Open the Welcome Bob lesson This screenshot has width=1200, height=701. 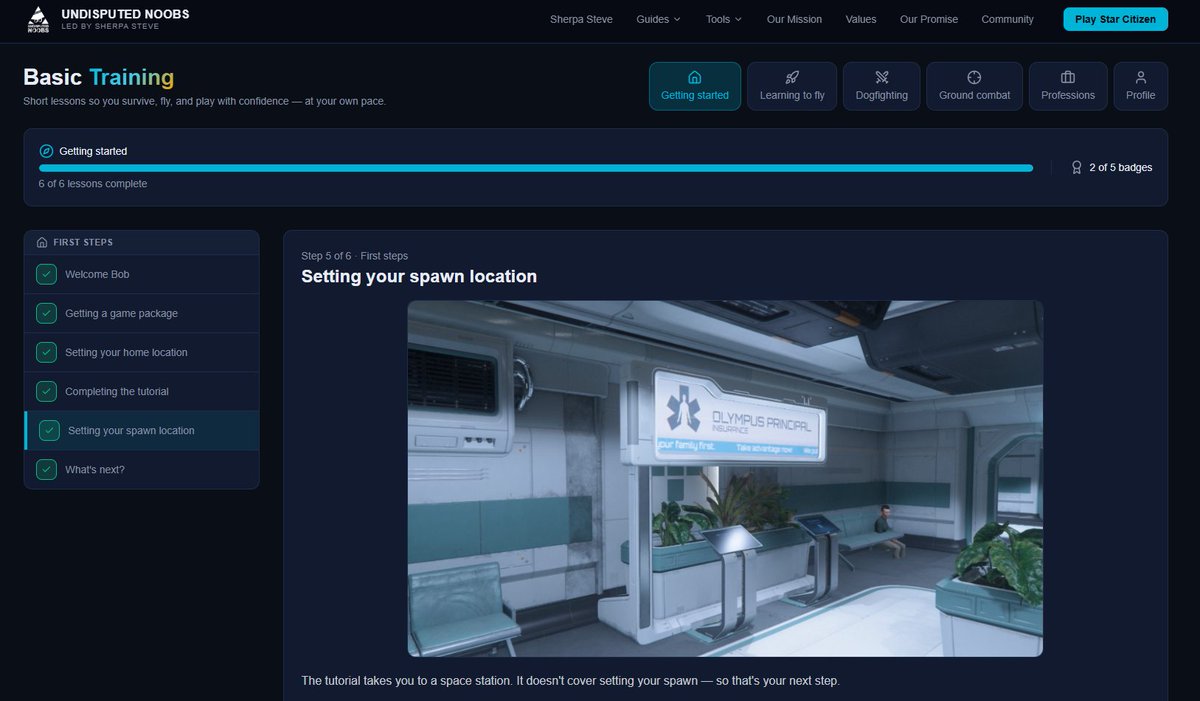click(142, 274)
